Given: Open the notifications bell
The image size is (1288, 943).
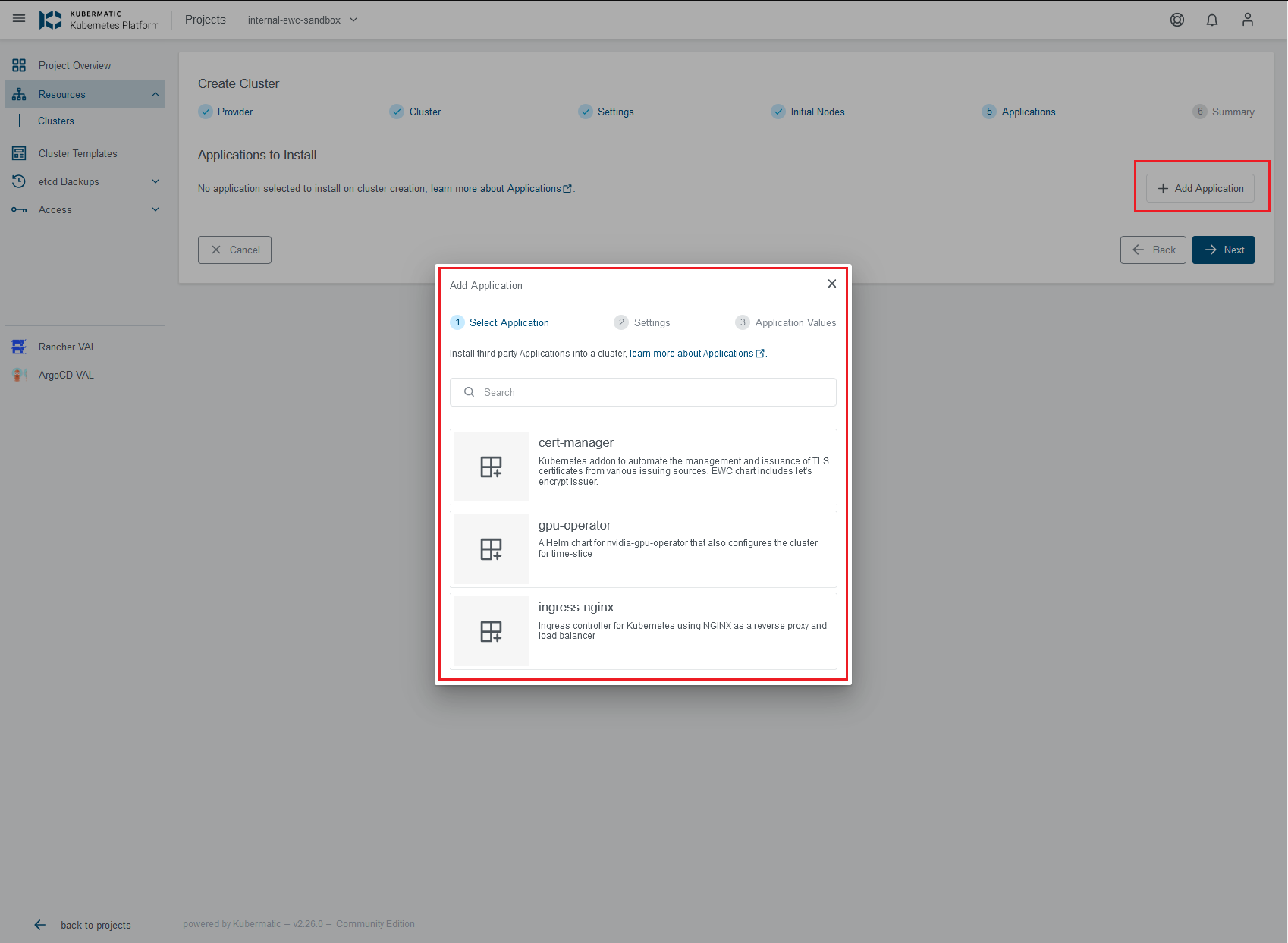Looking at the screenshot, I should pos(1212,20).
